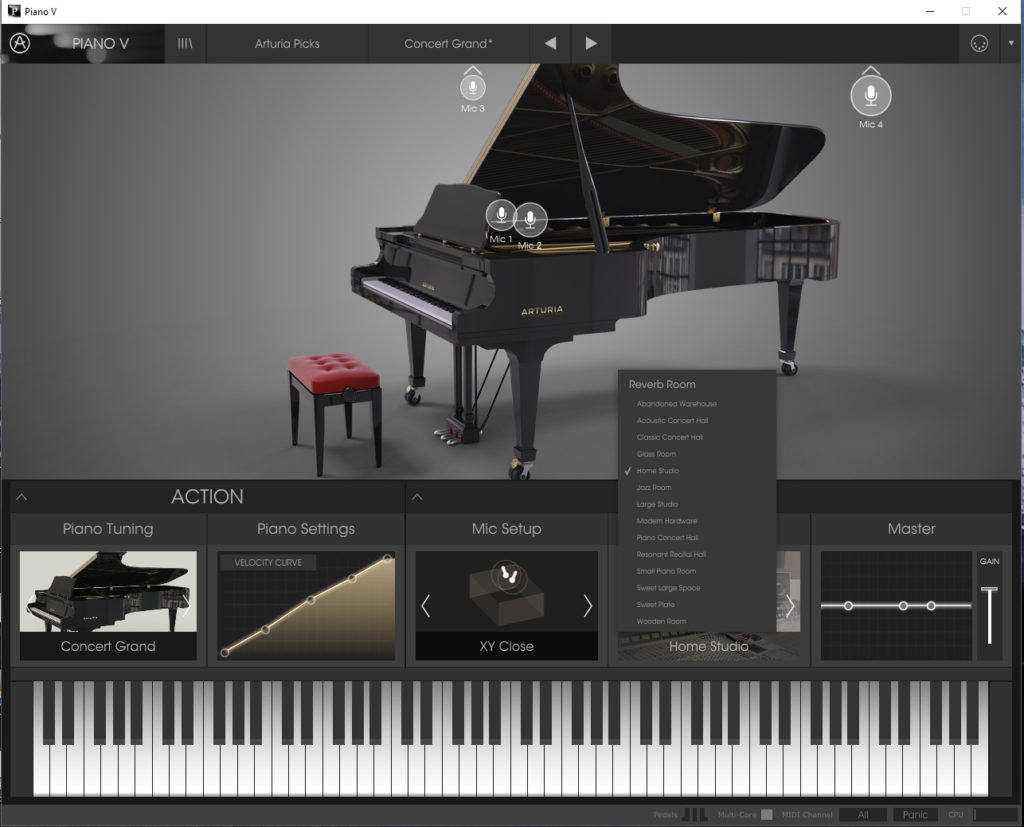
Task: Open the MIDI Channel All dropdown
Action: (x=863, y=815)
